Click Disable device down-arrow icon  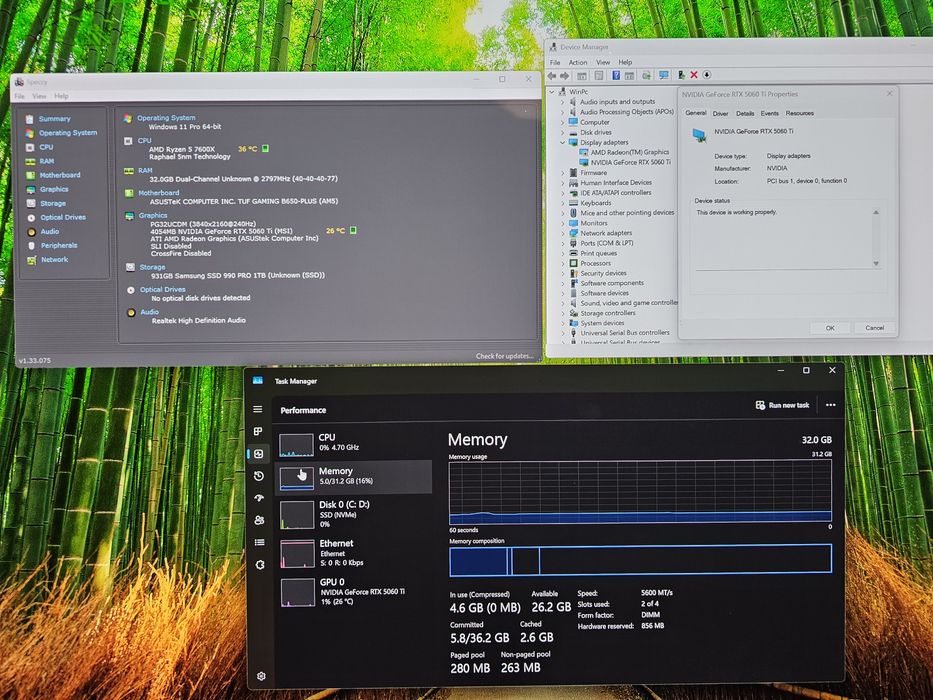click(707, 75)
